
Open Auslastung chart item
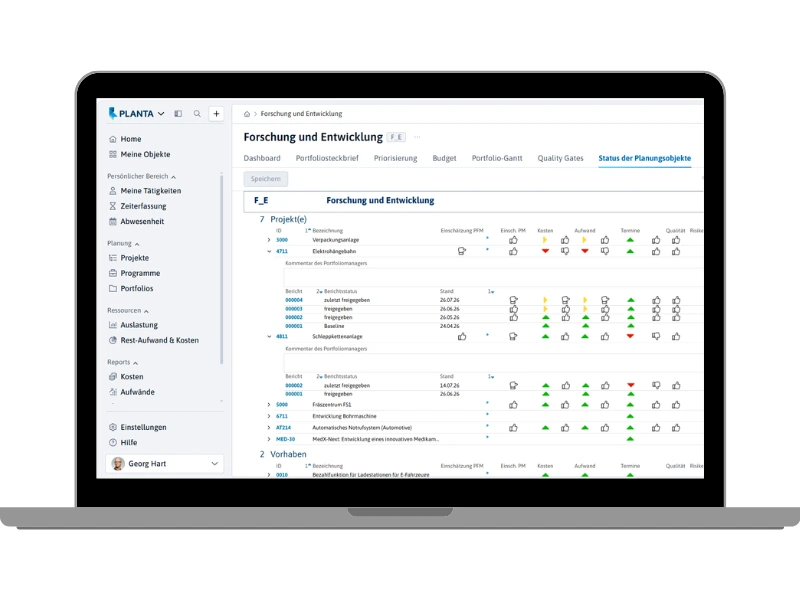click(133, 324)
